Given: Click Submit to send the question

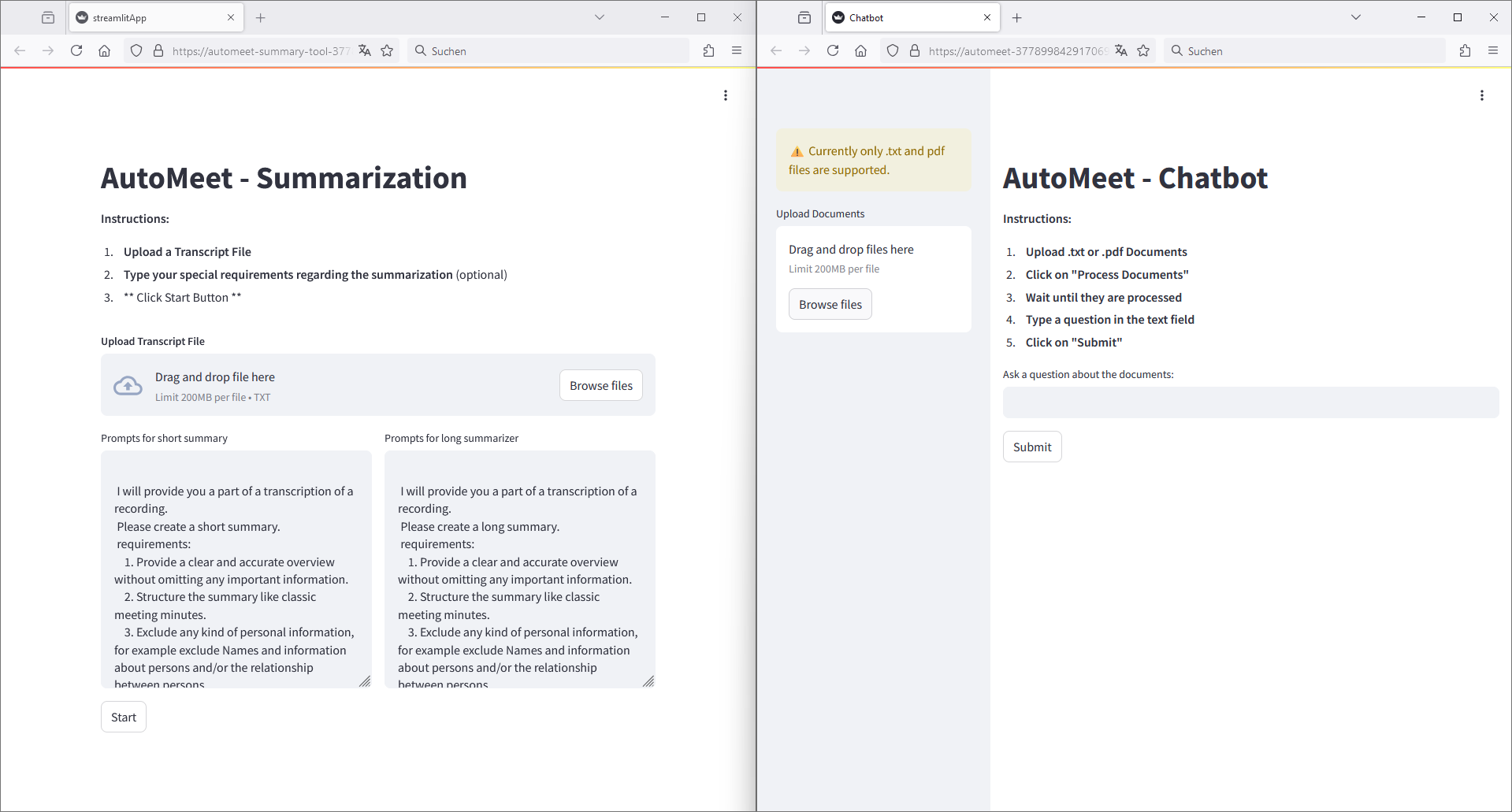Looking at the screenshot, I should tap(1031, 447).
